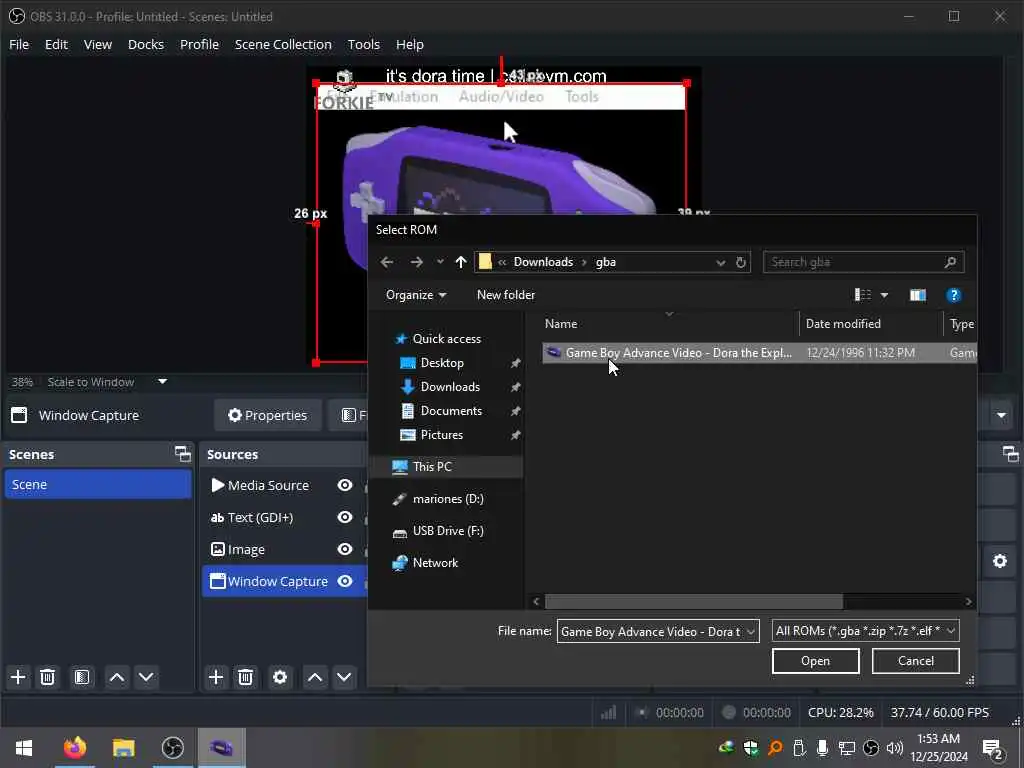Open Windows Start menu
The width and height of the screenshot is (1024, 768).
[x=24, y=748]
